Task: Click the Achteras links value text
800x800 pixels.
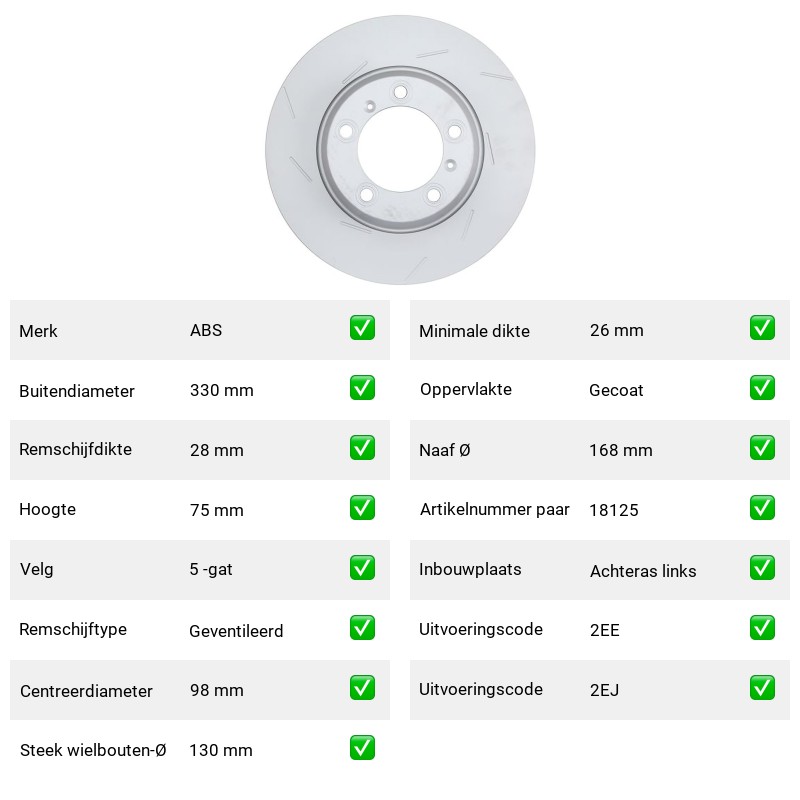Action: click(x=643, y=571)
